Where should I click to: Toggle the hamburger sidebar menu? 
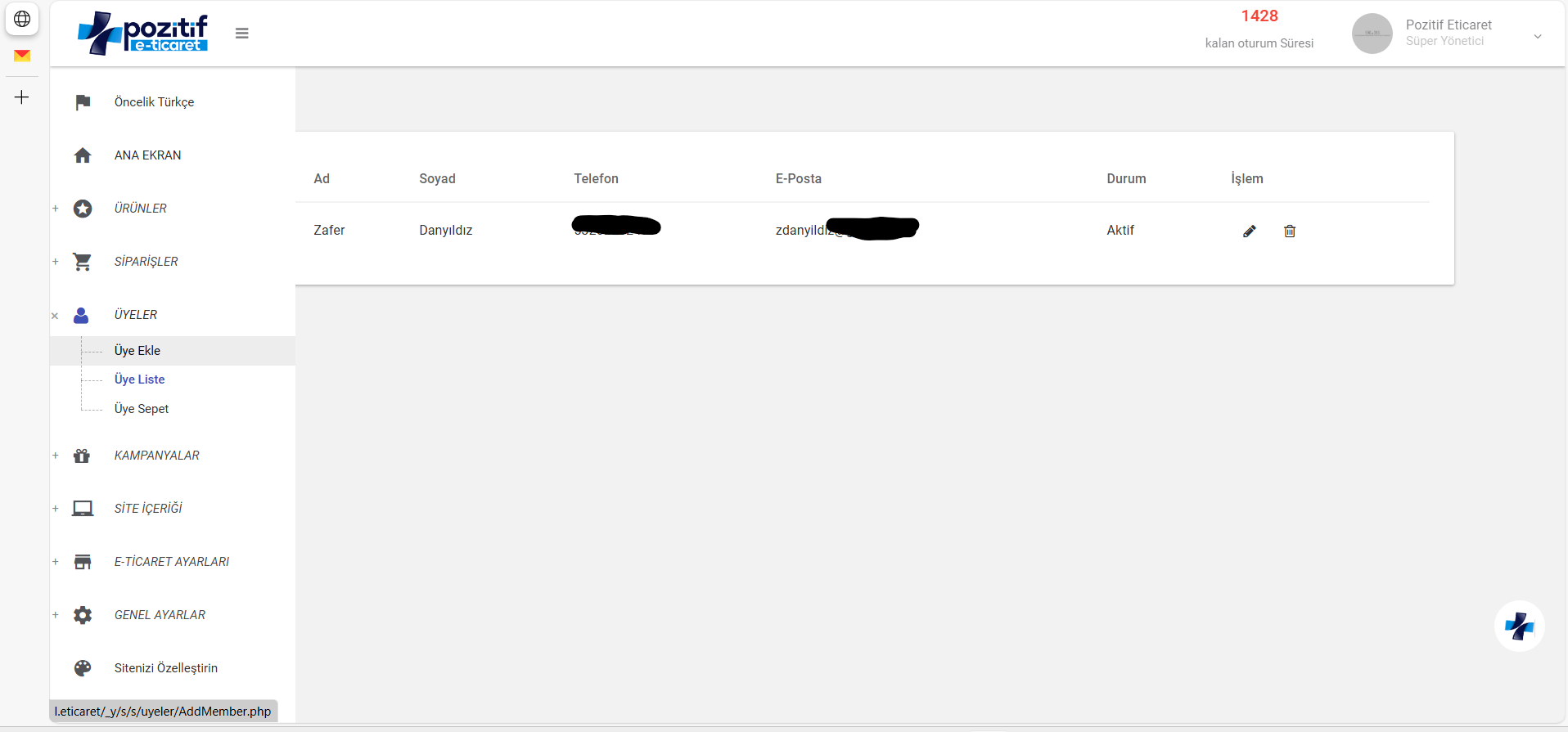241,34
